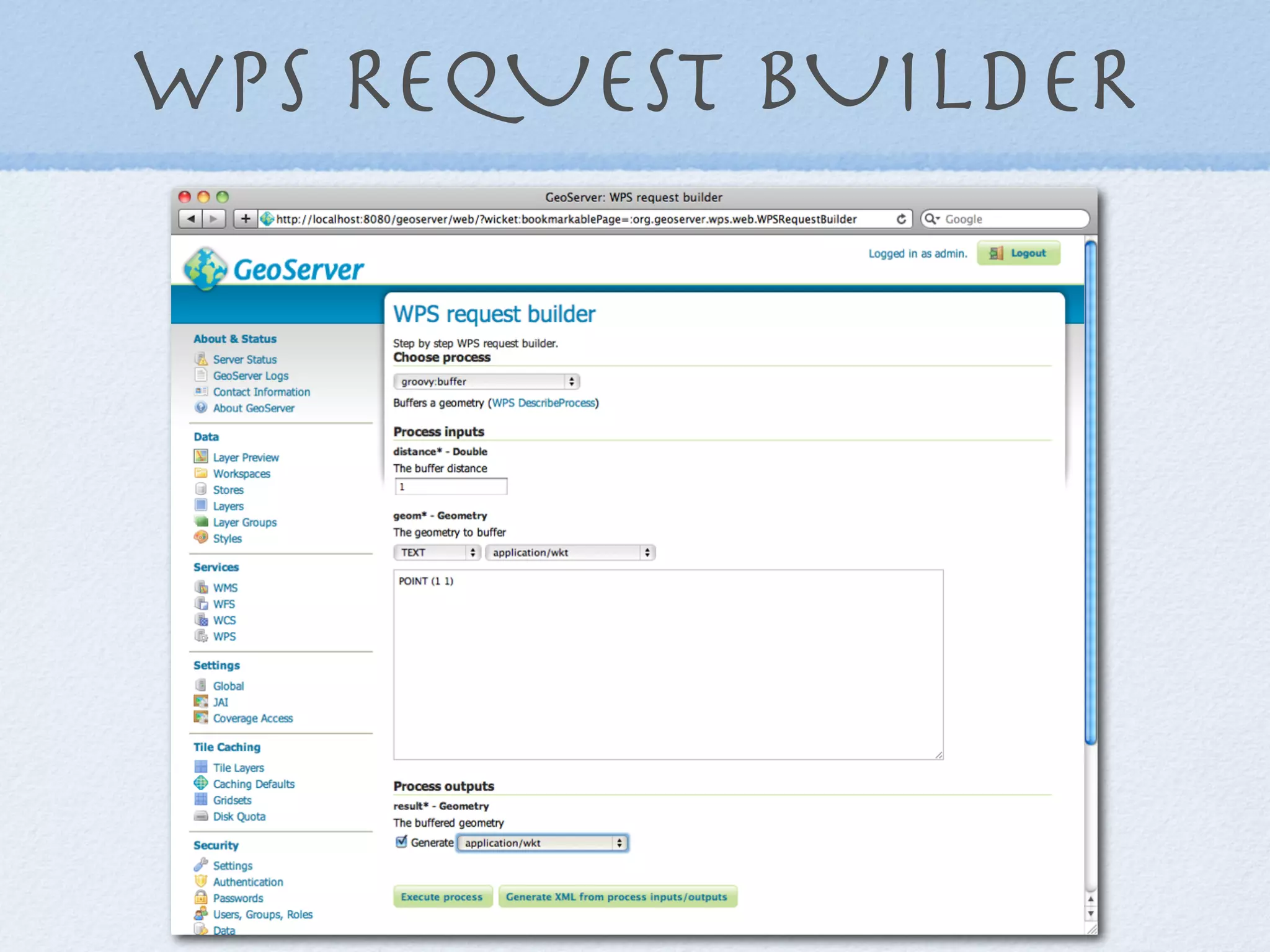Open the result output application/wkt dropdown

(x=543, y=843)
